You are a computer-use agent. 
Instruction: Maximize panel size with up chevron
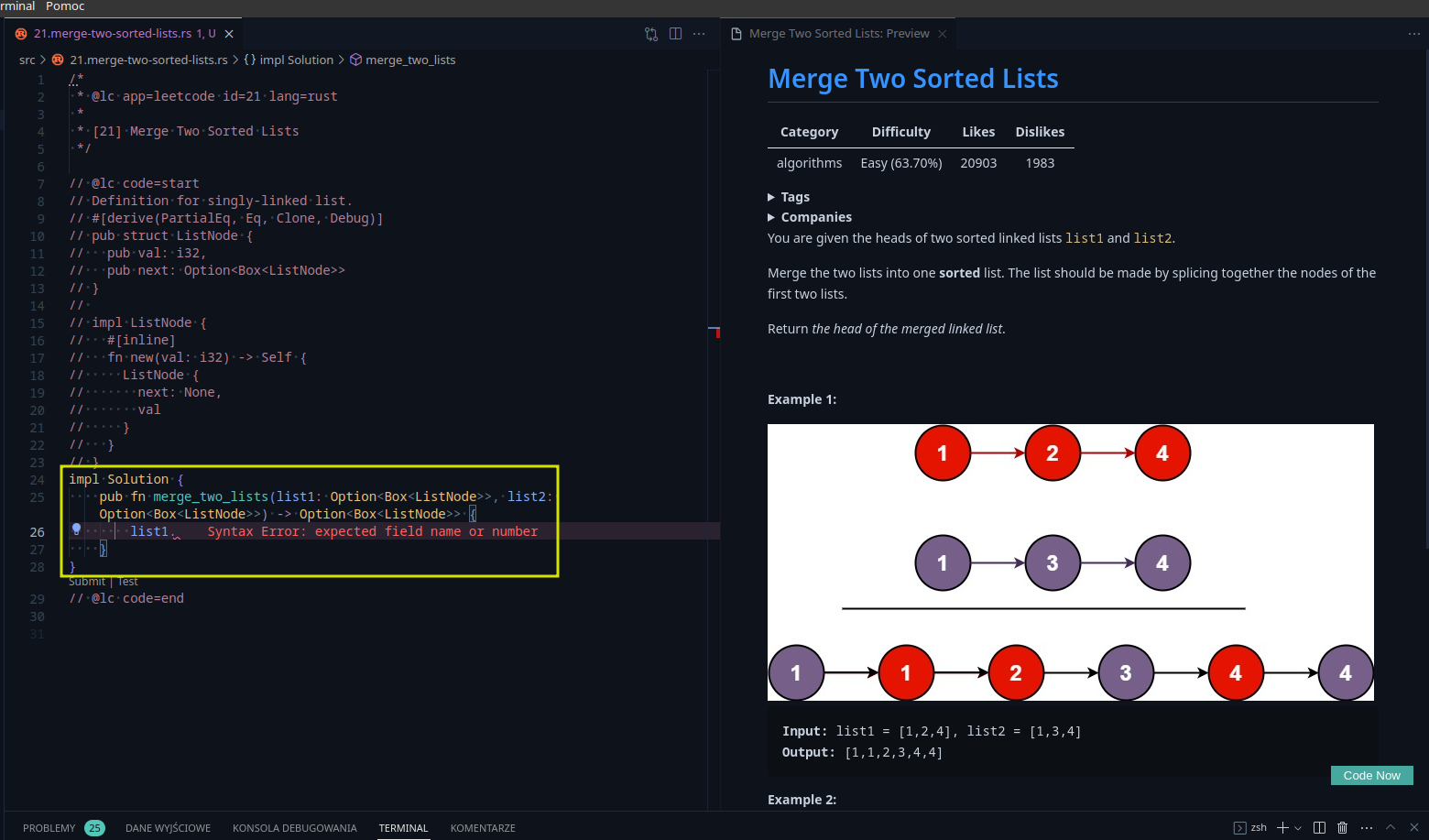1391,827
